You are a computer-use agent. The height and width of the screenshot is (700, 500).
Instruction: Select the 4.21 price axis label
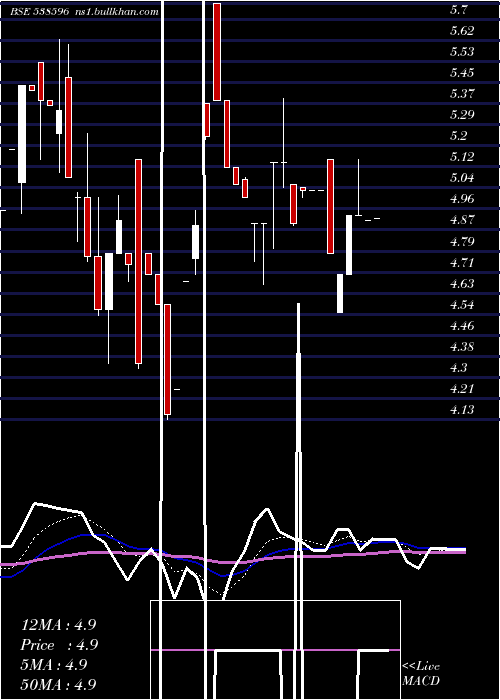(x=462, y=388)
